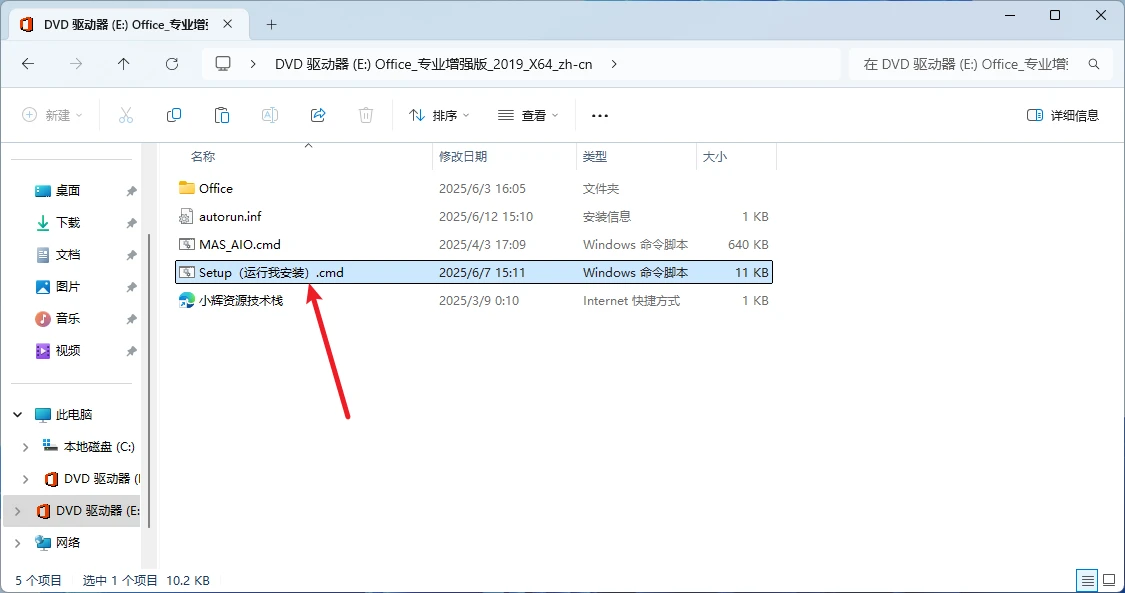Open 桌面 in the sidebar
Viewport: 1125px width, 593px height.
pyautogui.click(x=68, y=191)
